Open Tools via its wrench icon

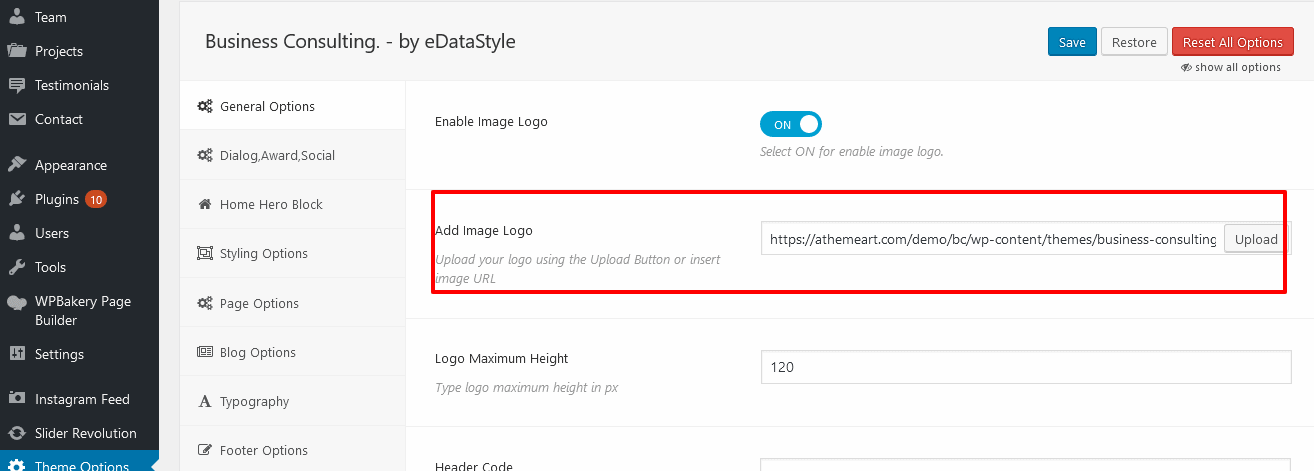pyautogui.click(x=17, y=267)
